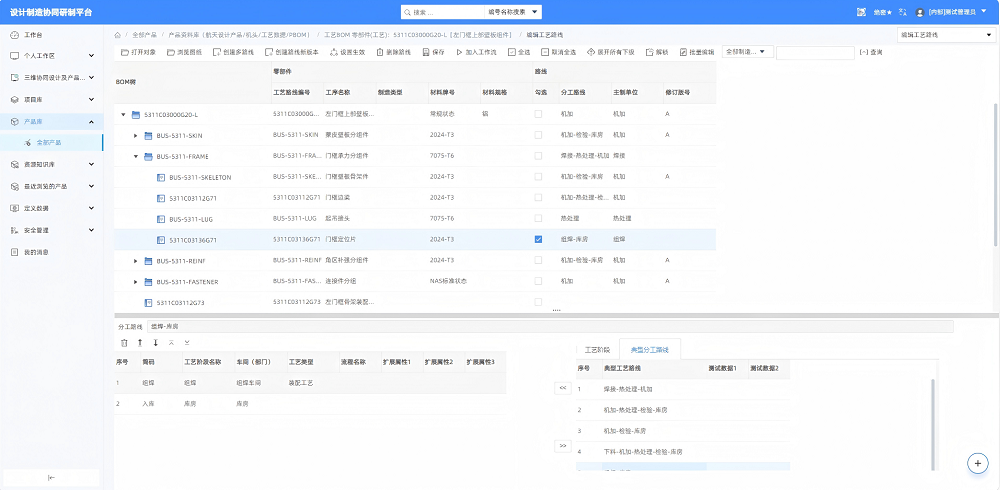Click the << transfer button

(562, 388)
